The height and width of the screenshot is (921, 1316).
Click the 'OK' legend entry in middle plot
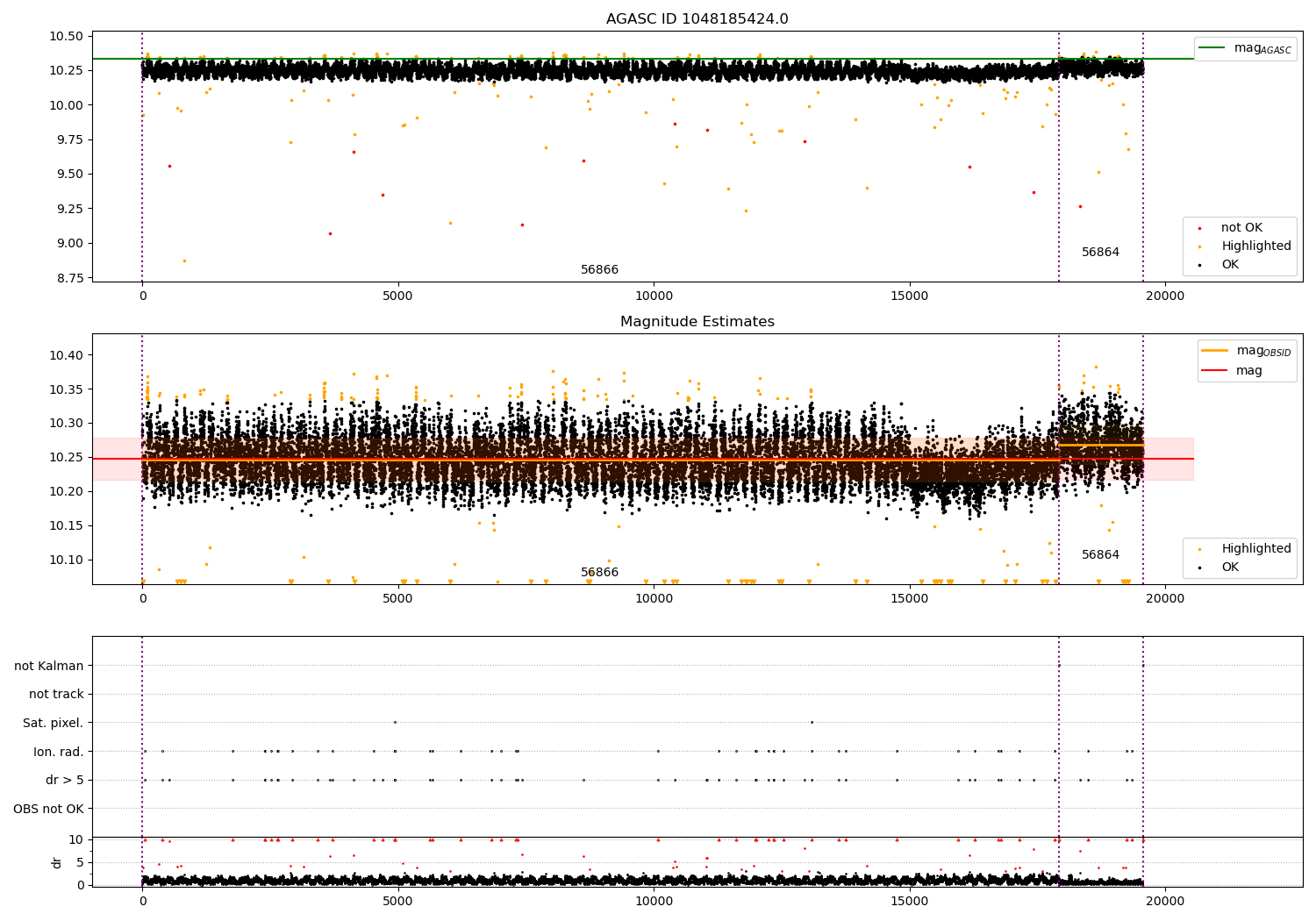[1230, 568]
